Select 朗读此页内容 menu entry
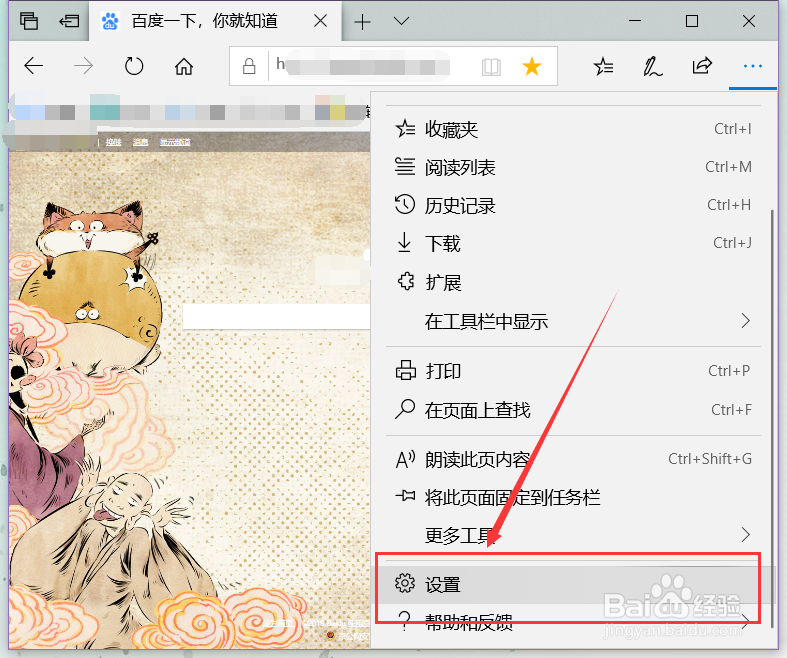The height and width of the screenshot is (658, 787). pyautogui.click(x=573, y=459)
